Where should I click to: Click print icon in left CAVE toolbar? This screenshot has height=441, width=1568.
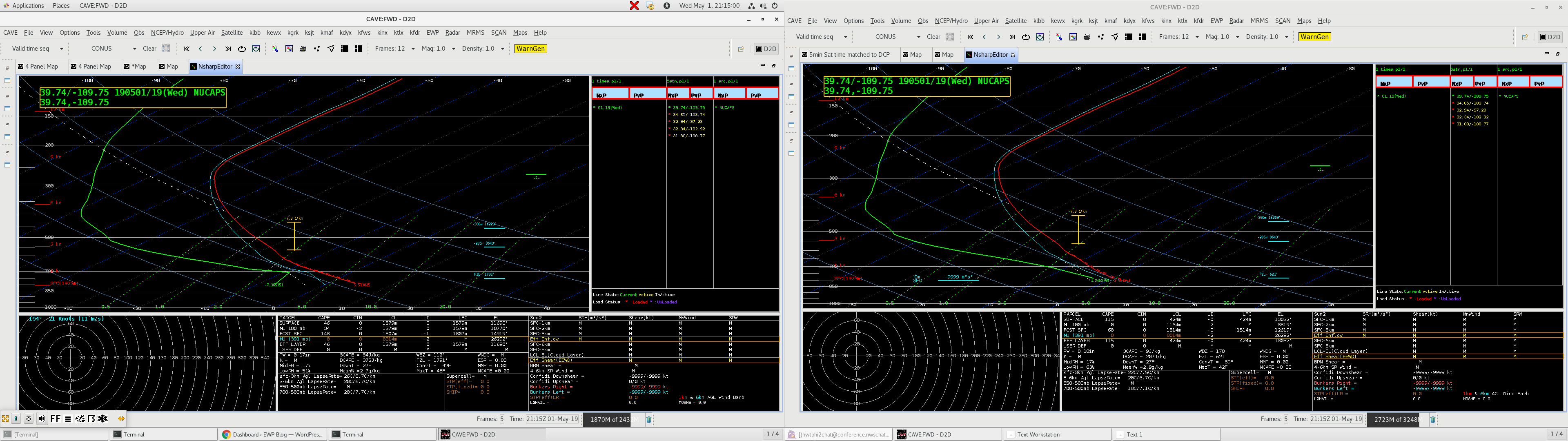click(303, 49)
